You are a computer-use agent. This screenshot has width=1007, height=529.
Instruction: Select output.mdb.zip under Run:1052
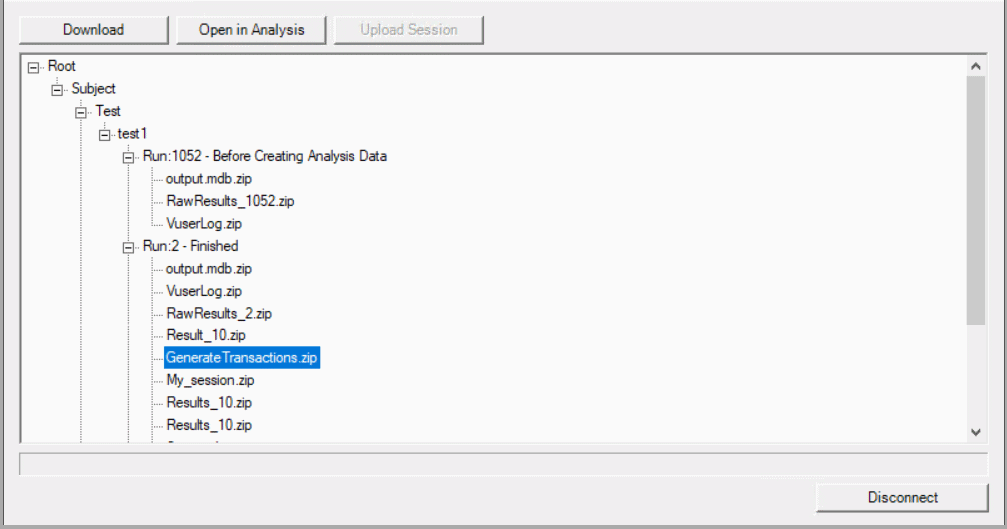tap(208, 179)
